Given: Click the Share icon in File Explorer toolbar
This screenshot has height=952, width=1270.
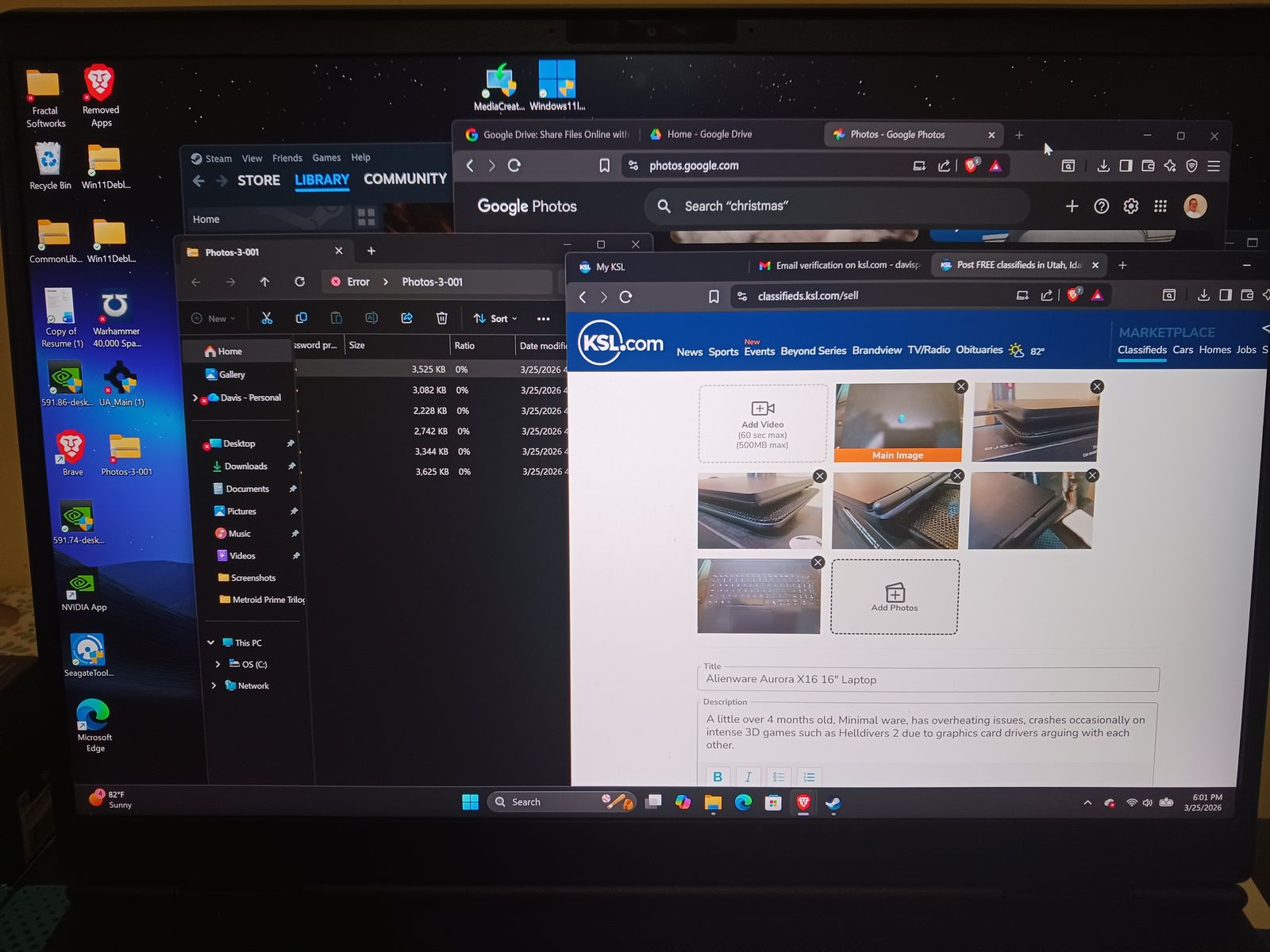Looking at the screenshot, I should (x=406, y=318).
